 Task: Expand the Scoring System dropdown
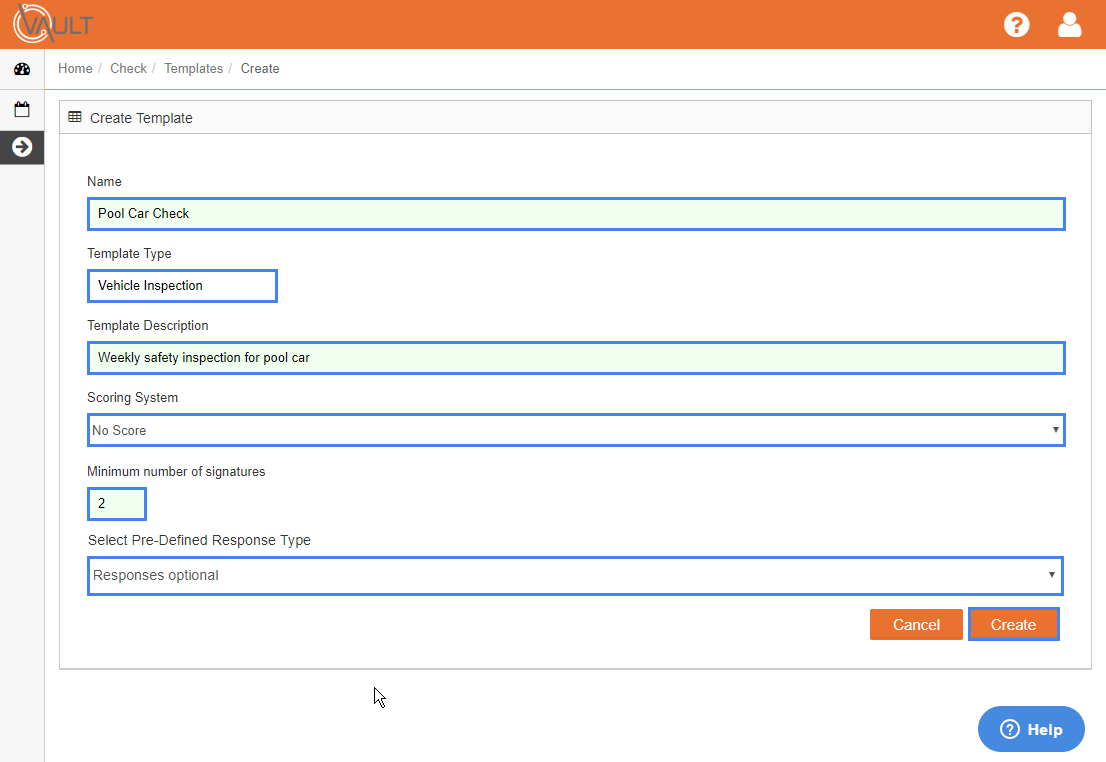pos(576,430)
